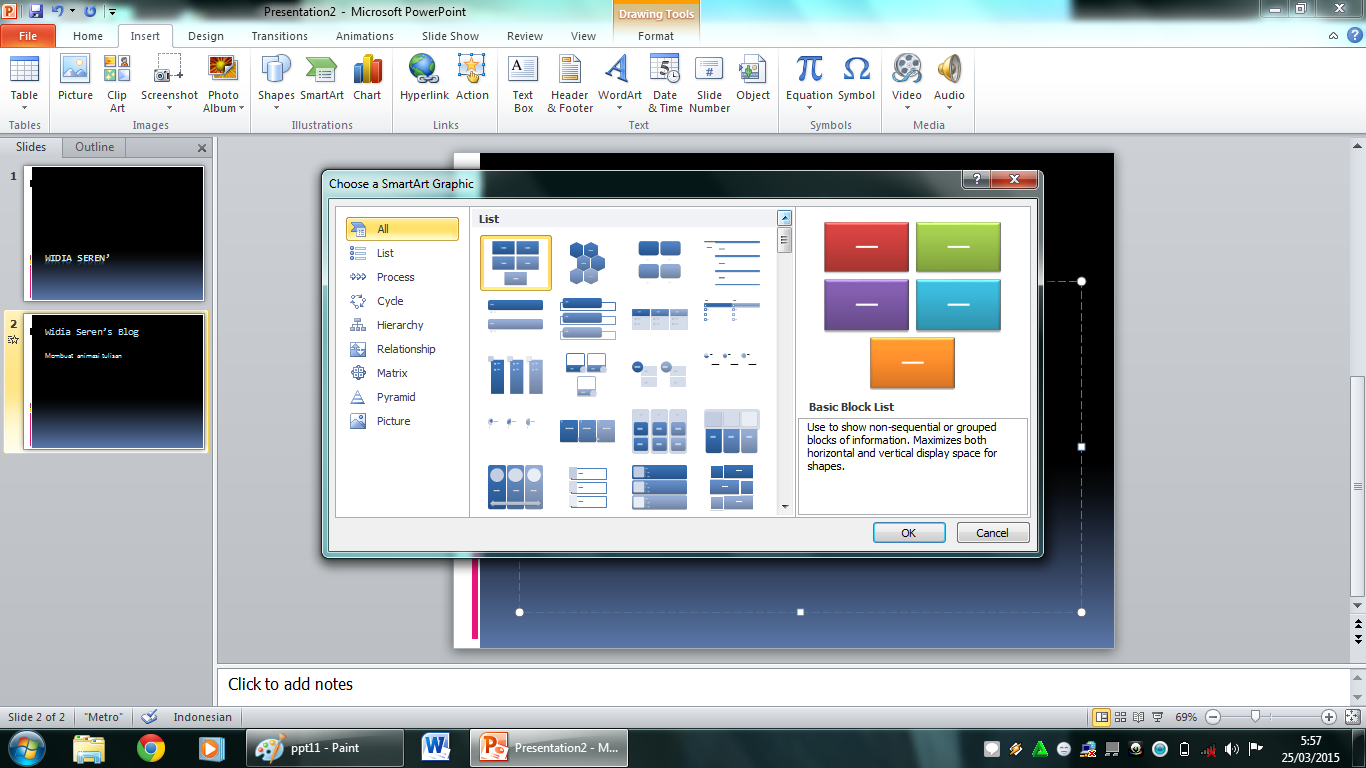This screenshot has width=1366, height=768.
Task: Cancel the SmartArt graphic dialog
Action: point(992,532)
